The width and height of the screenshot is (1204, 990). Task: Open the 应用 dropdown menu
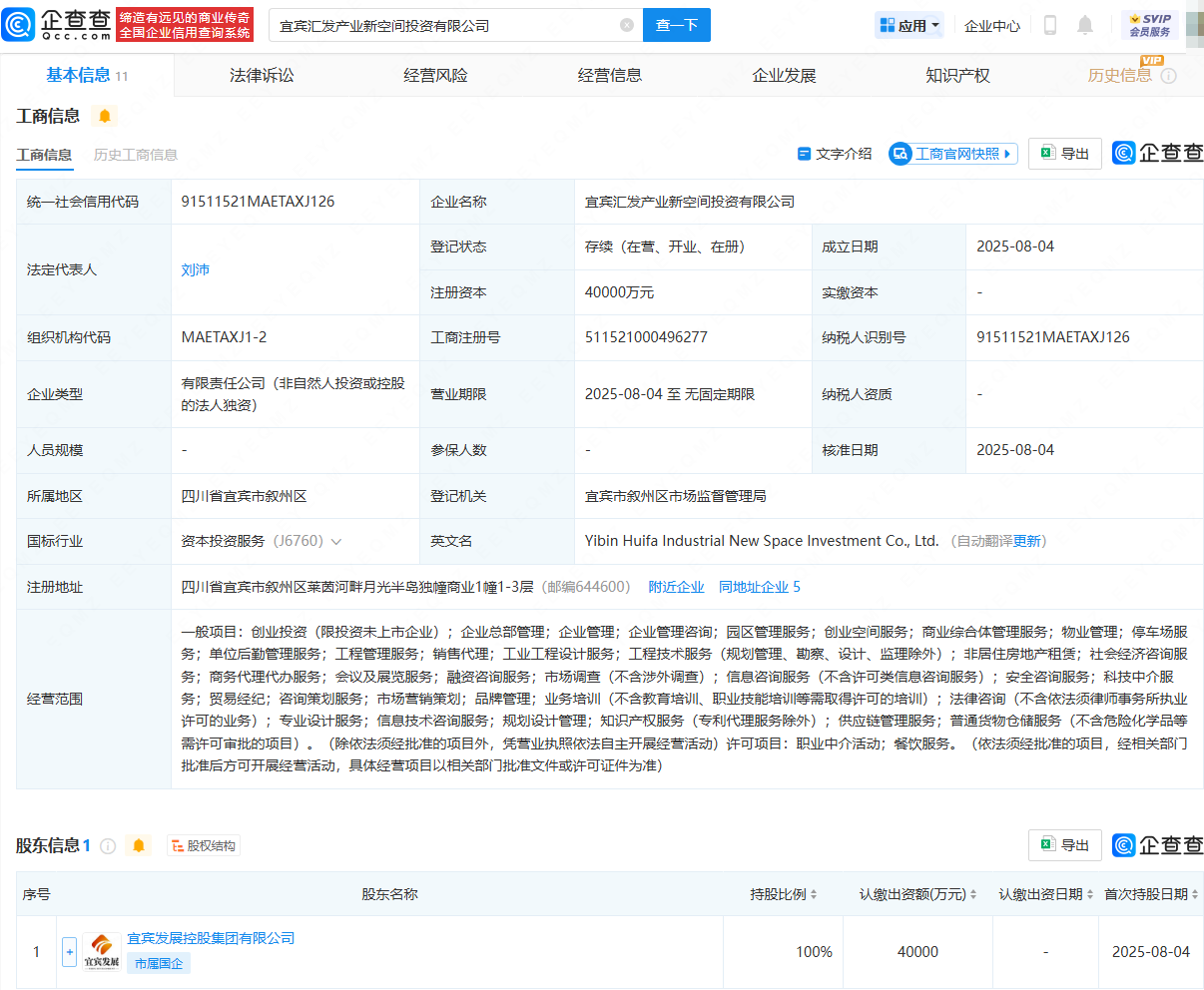tap(909, 26)
